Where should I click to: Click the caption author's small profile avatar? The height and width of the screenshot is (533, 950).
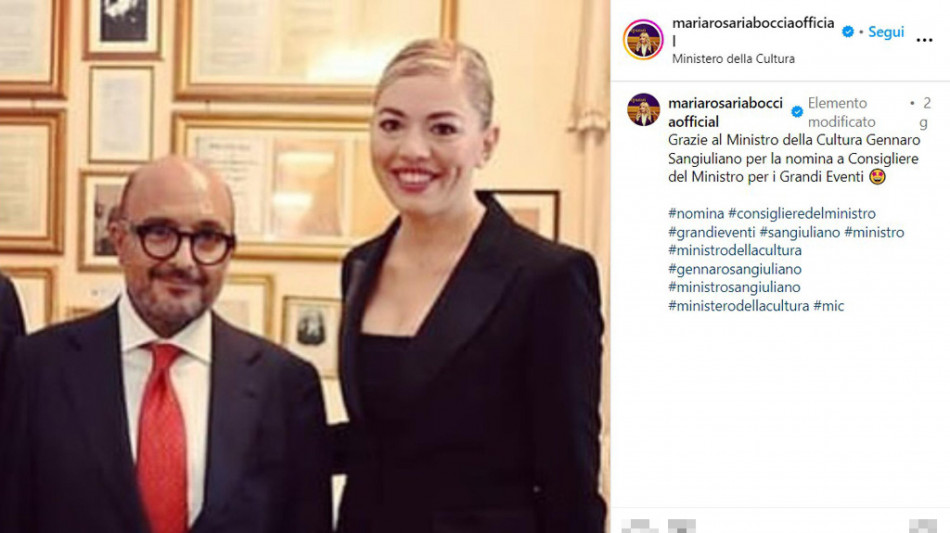point(643,110)
